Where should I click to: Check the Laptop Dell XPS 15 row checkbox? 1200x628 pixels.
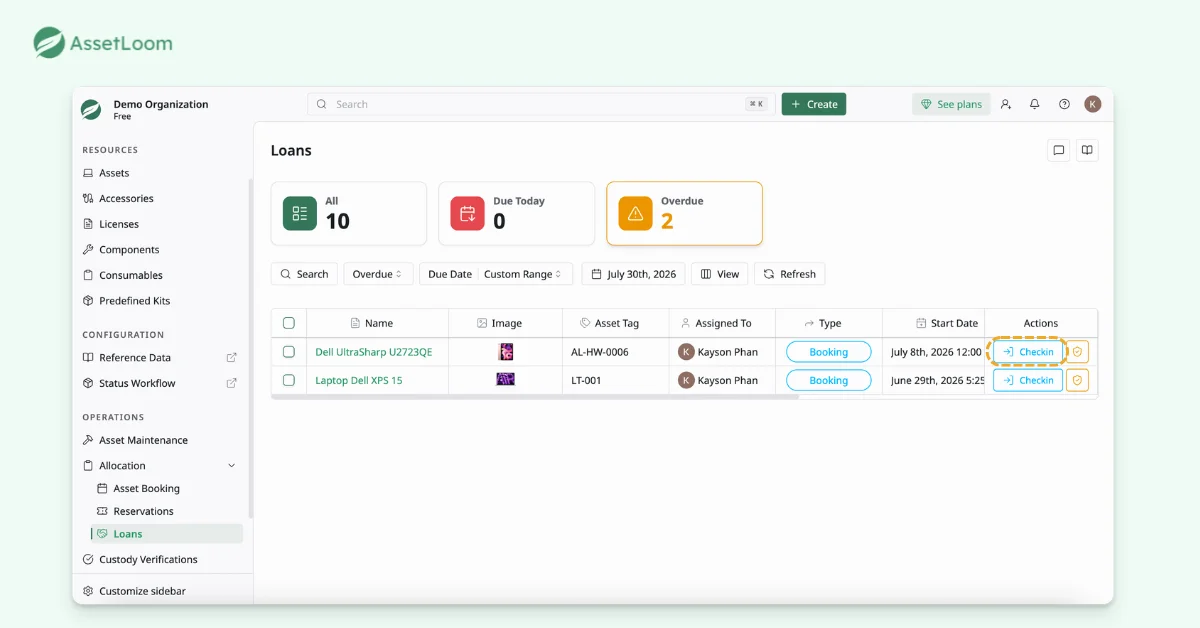[289, 380]
